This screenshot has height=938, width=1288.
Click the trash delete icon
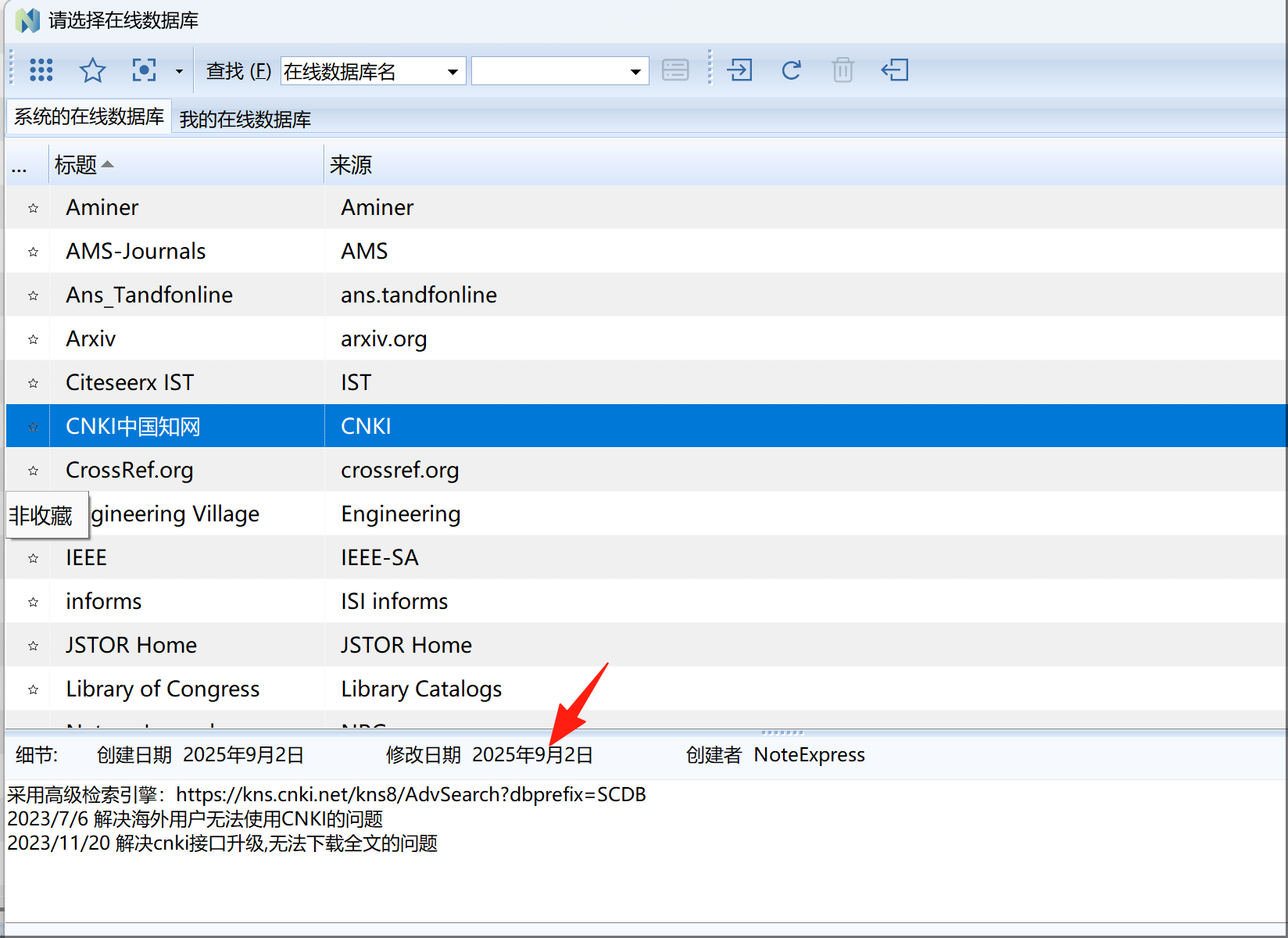point(843,70)
